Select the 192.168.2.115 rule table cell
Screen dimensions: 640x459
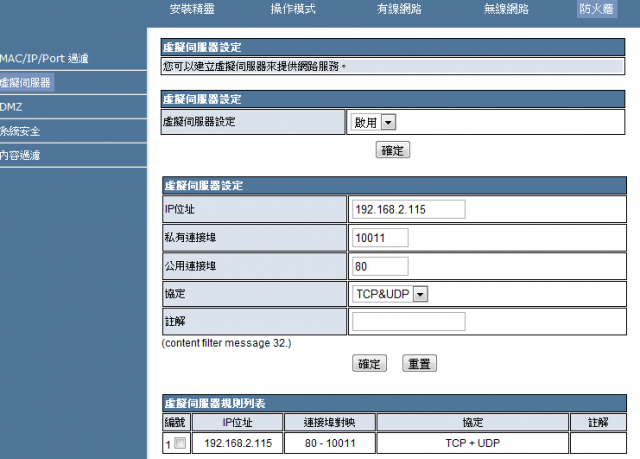(238, 443)
